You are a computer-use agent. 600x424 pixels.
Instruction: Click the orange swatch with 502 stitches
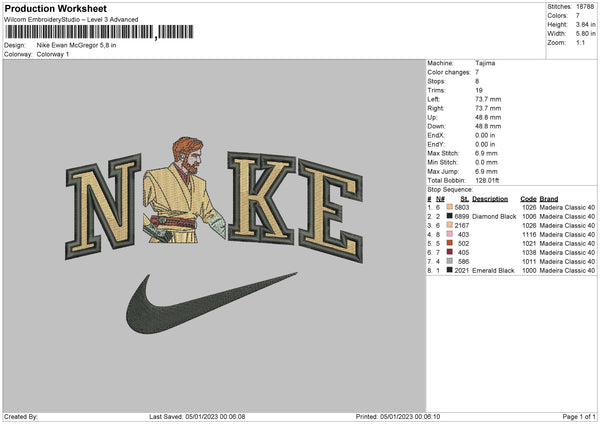450,243
